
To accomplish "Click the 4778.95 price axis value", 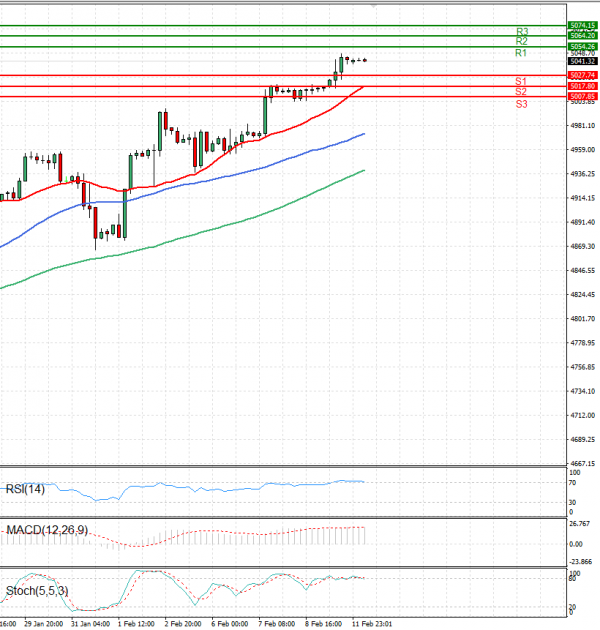I will (583, 343).
